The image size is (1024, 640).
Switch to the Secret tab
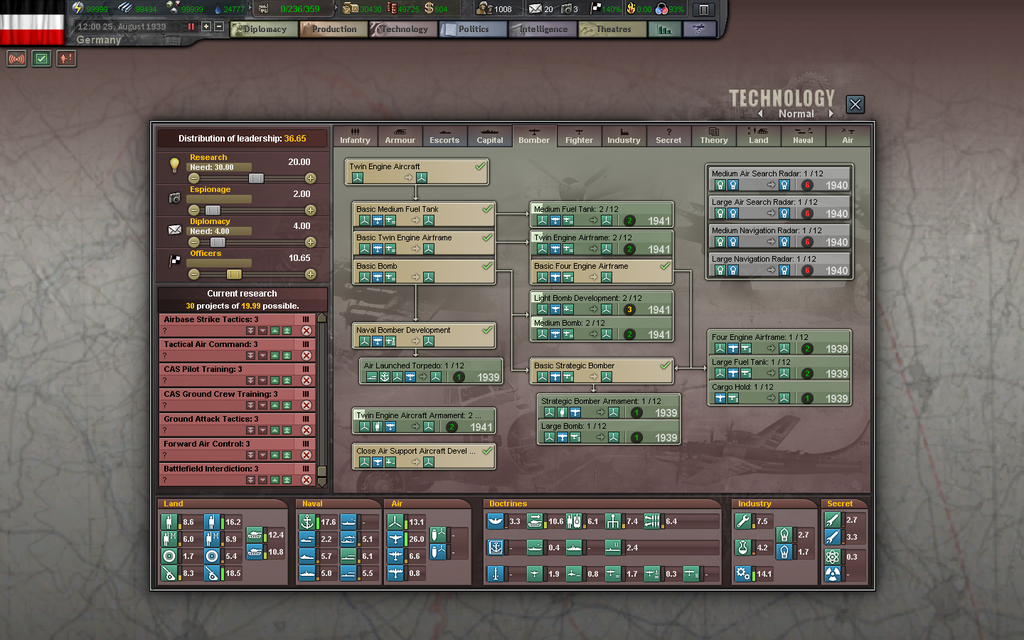tap(668, 136)
